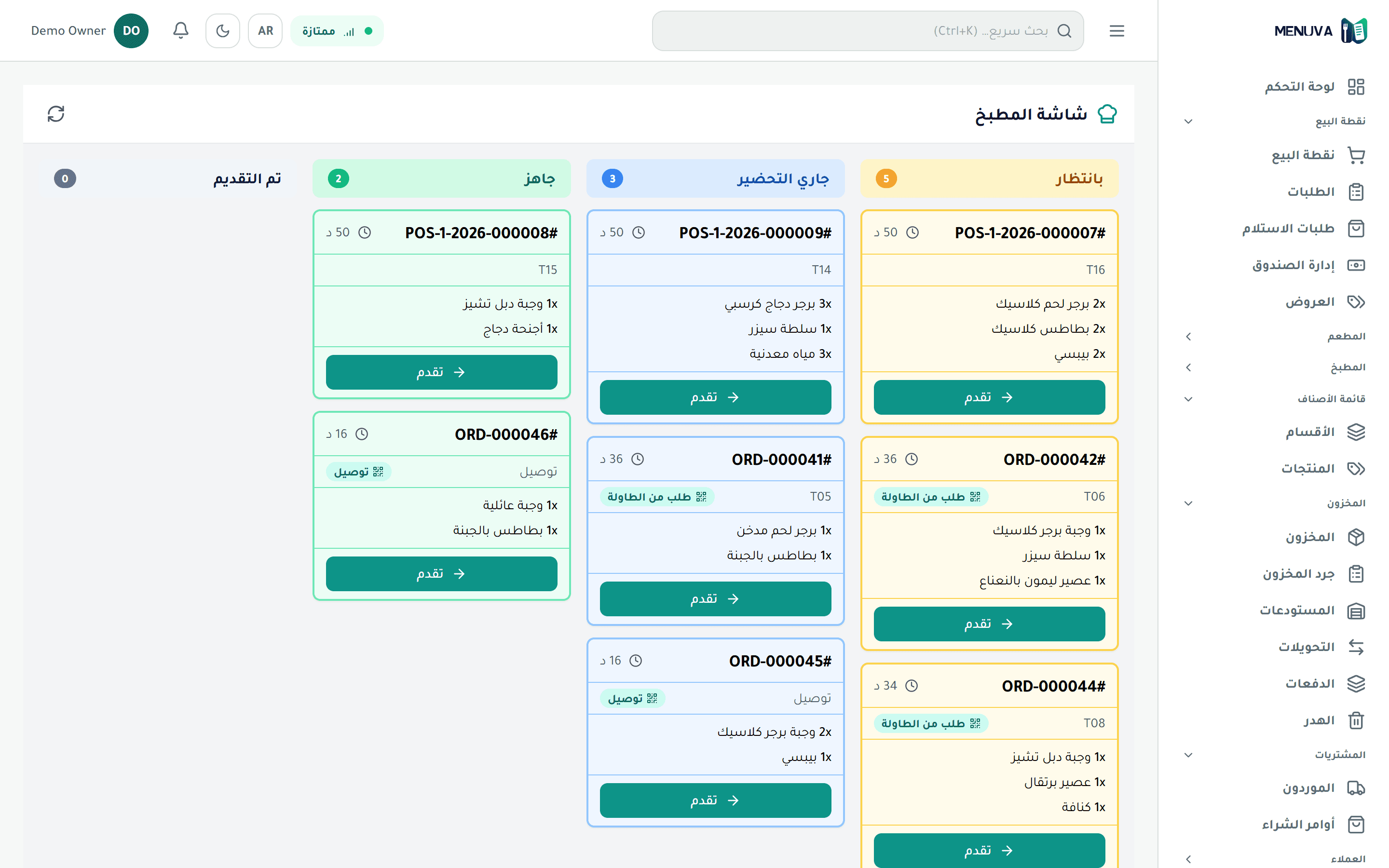
Task: Open the hamburger sidebar menu
Action: pyautogui.click(x=1117, y=30)
